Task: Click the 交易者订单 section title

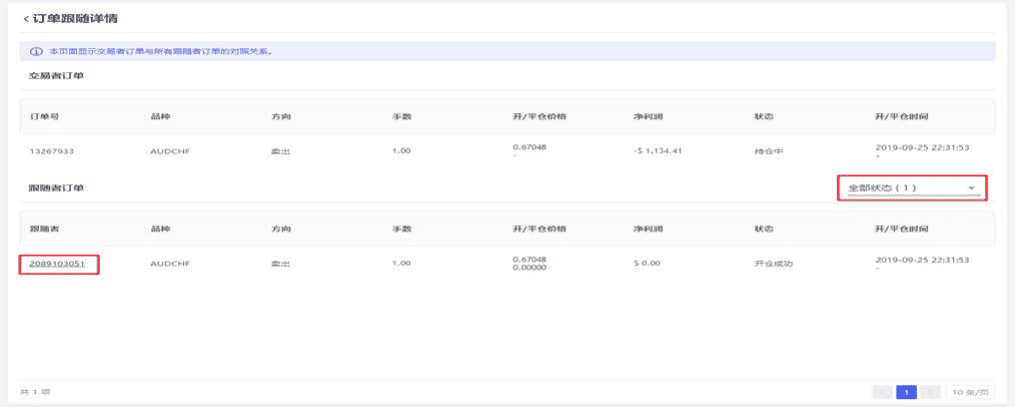Action: [55, 76]
